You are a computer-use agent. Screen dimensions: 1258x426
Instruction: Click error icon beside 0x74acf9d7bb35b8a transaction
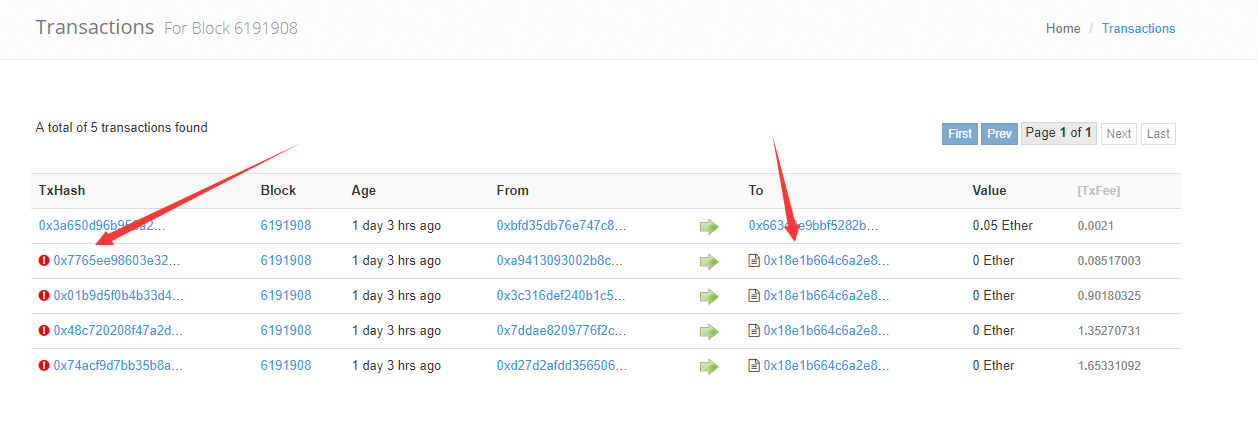click(x=44, y=366)
